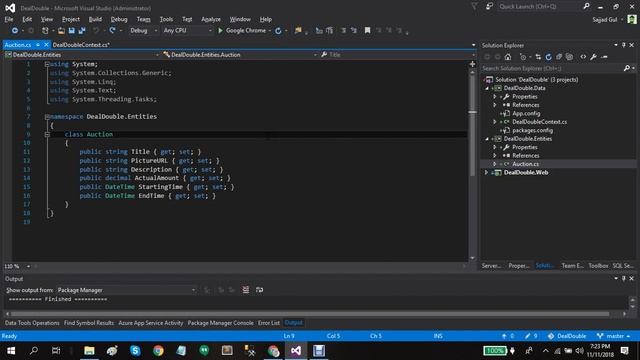Image resolution: width=640 pixels, height=360 pixels.
Task: Open the Toolbox panel tab
Action: pos(598,266)
